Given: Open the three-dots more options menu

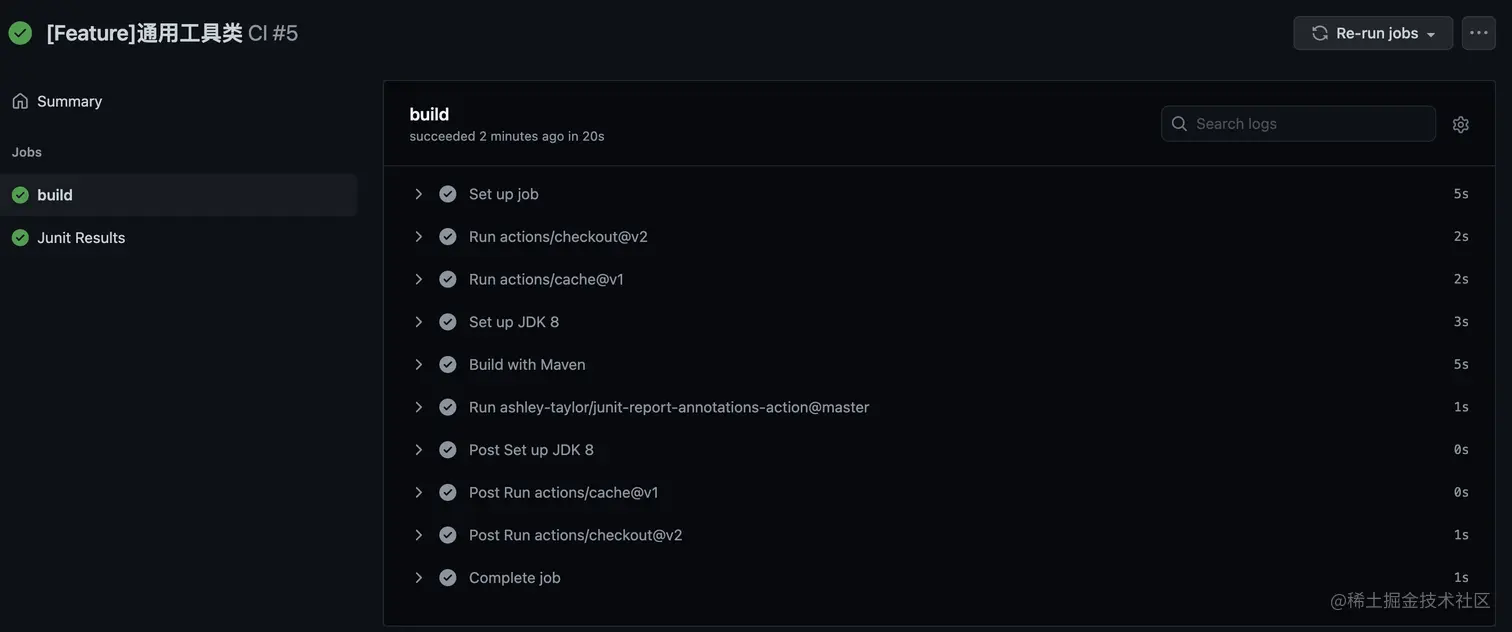Looking at the screenshot, I should (1479, 33).
